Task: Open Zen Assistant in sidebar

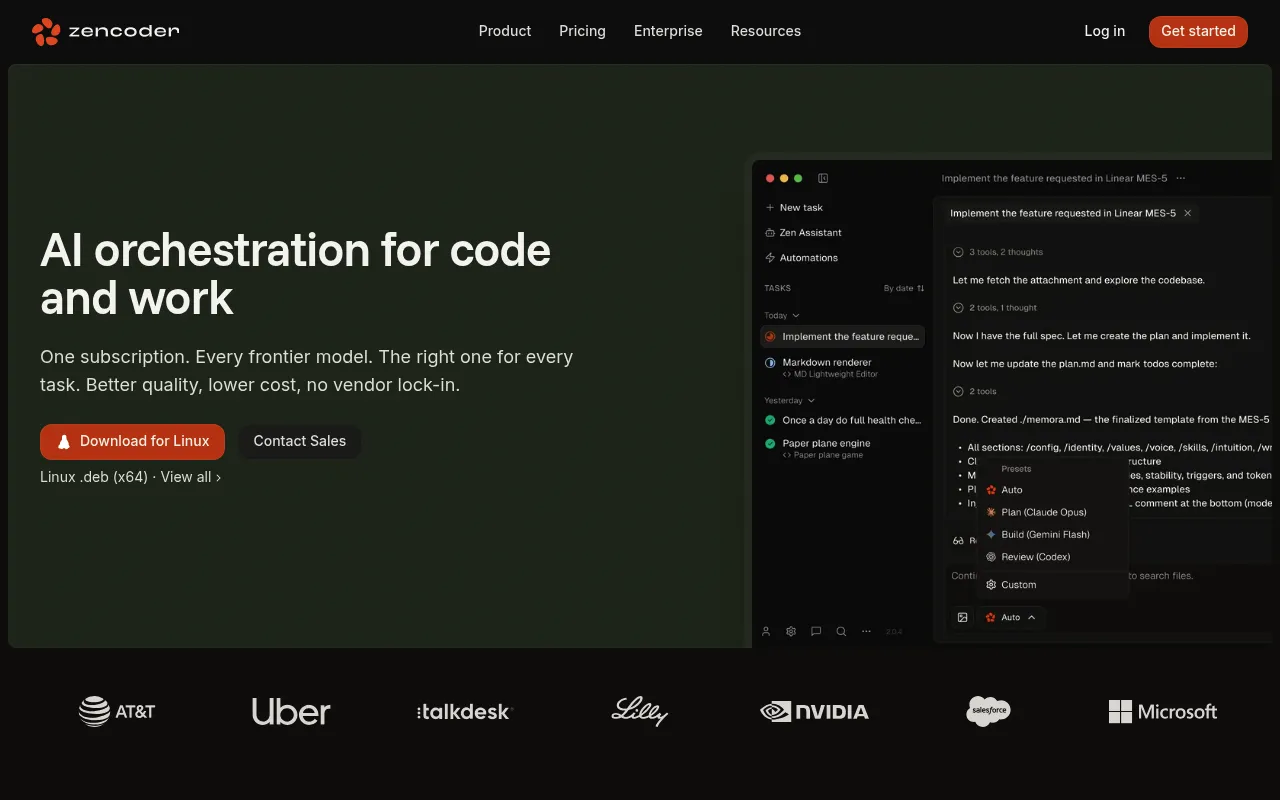Action: pos(803,232)
